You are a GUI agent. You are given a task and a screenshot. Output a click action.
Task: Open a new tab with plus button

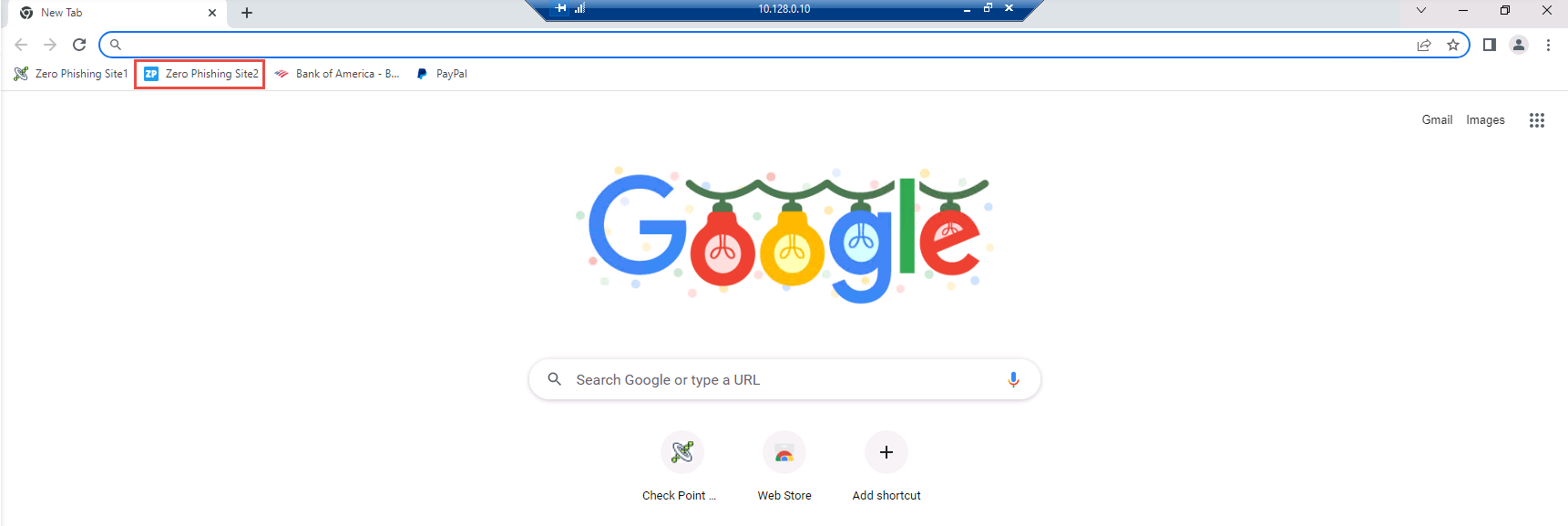247,13
